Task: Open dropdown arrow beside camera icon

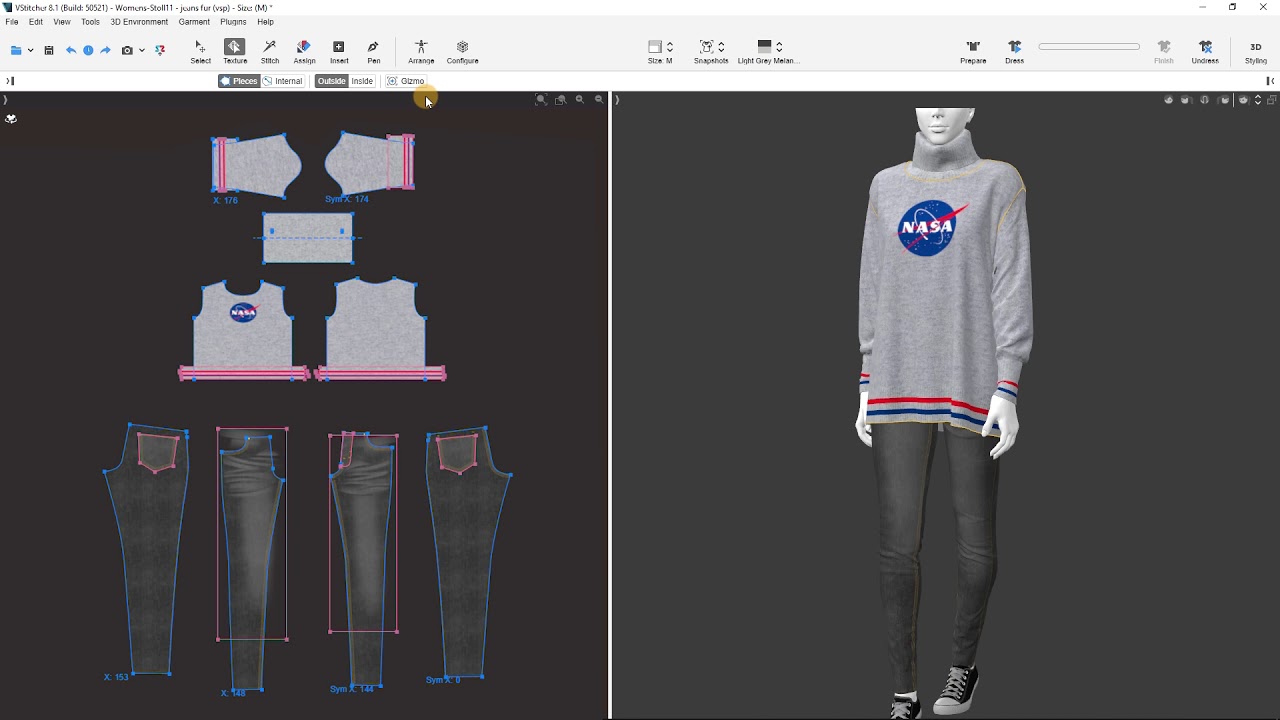Action: point(142,50)
